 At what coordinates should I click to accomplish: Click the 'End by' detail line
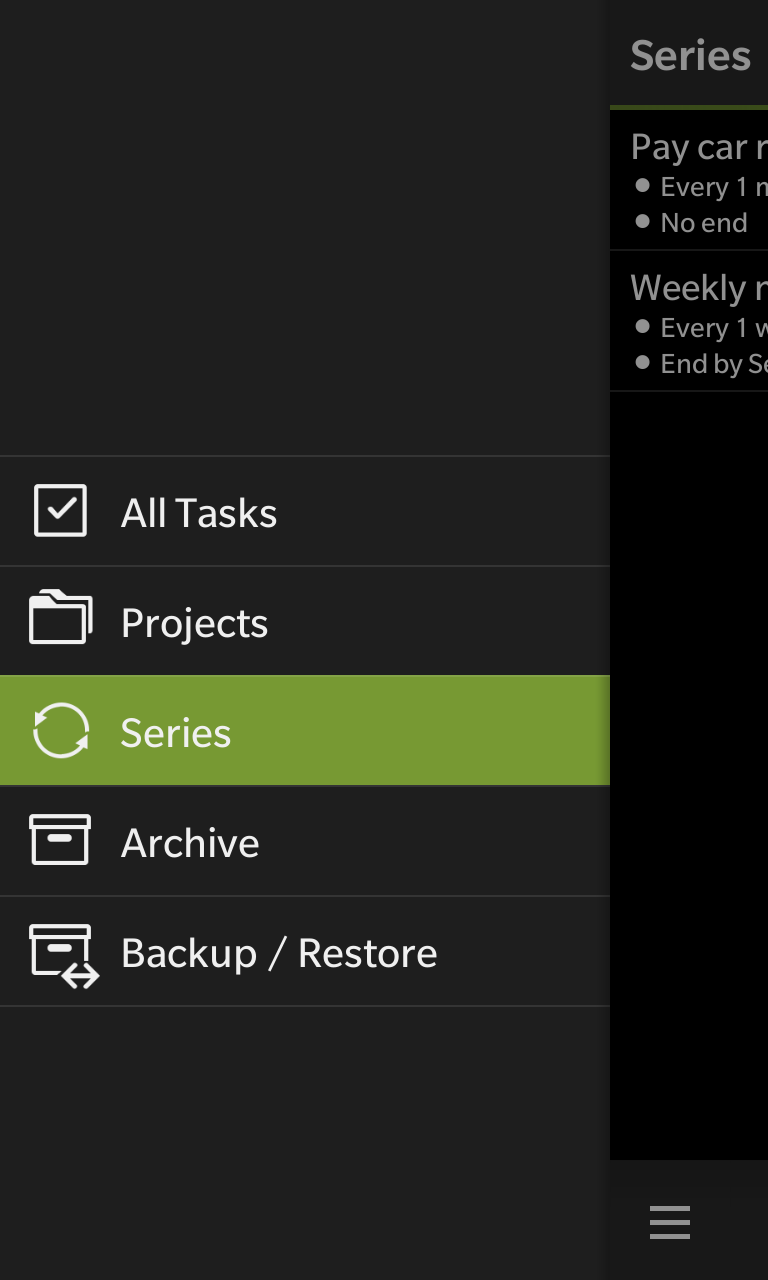(701, 364)
